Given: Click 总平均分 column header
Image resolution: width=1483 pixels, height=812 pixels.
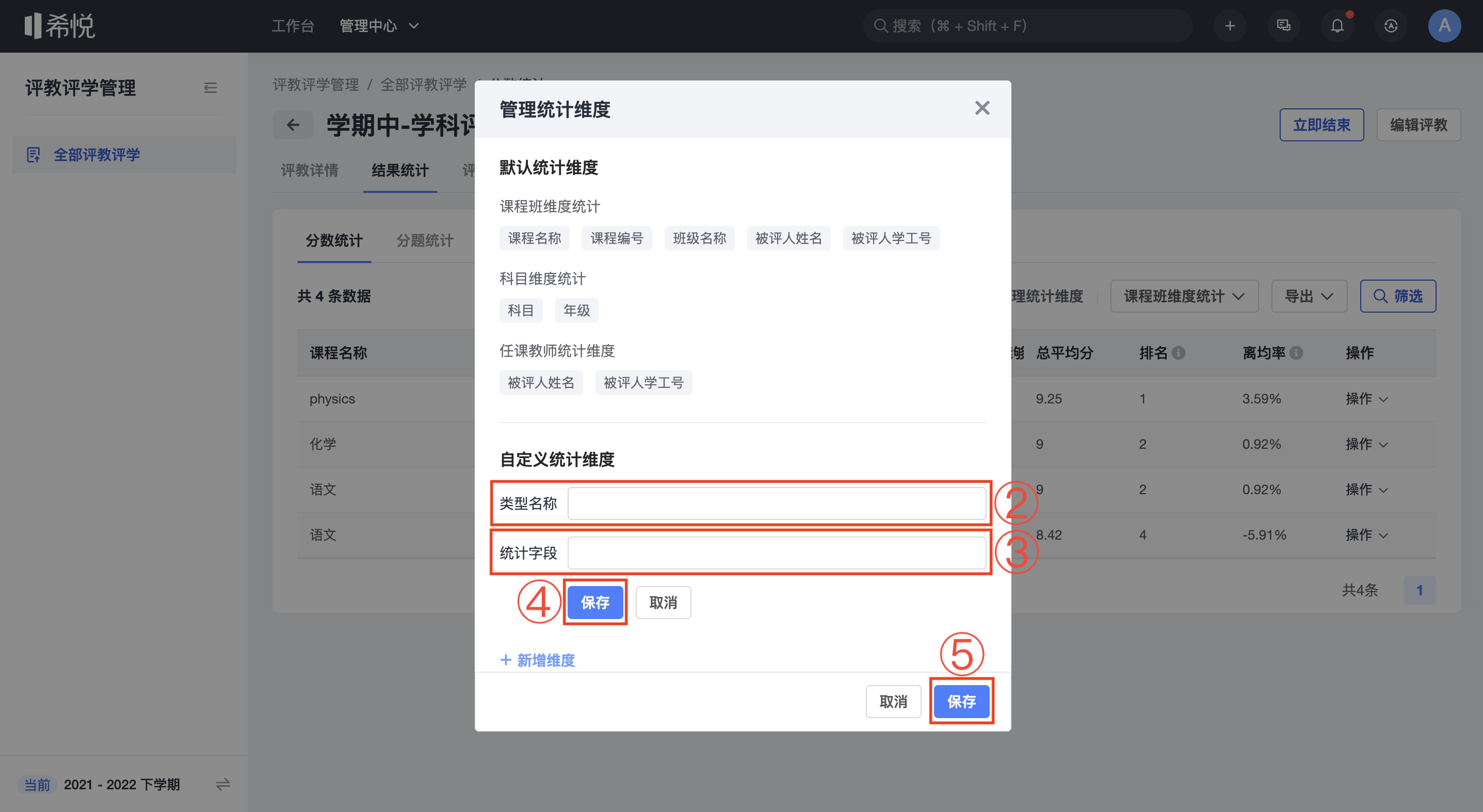Looking at the screenshot, I should 1065,353.
